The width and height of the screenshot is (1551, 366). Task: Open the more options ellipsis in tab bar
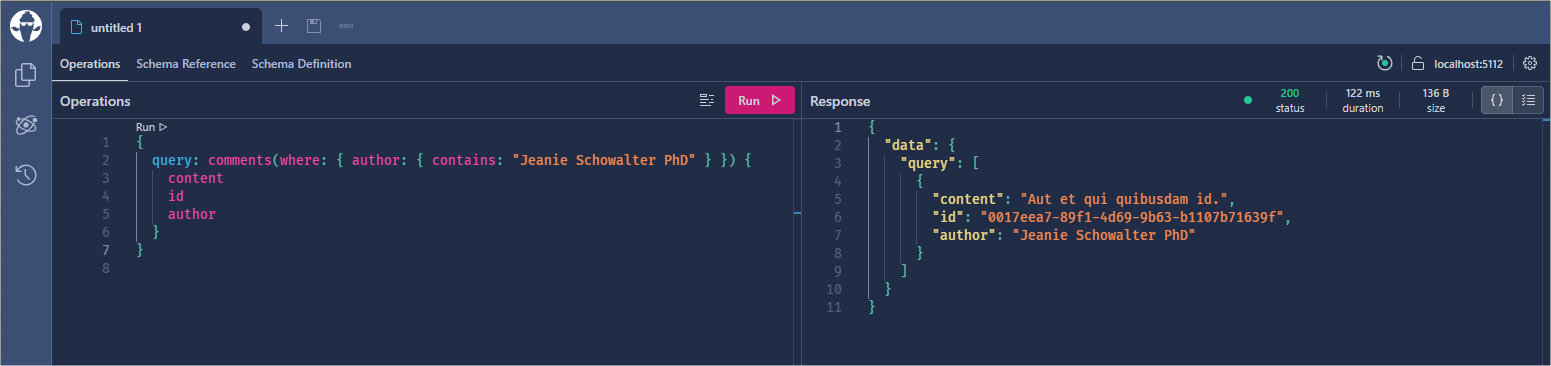coord(346,26)
